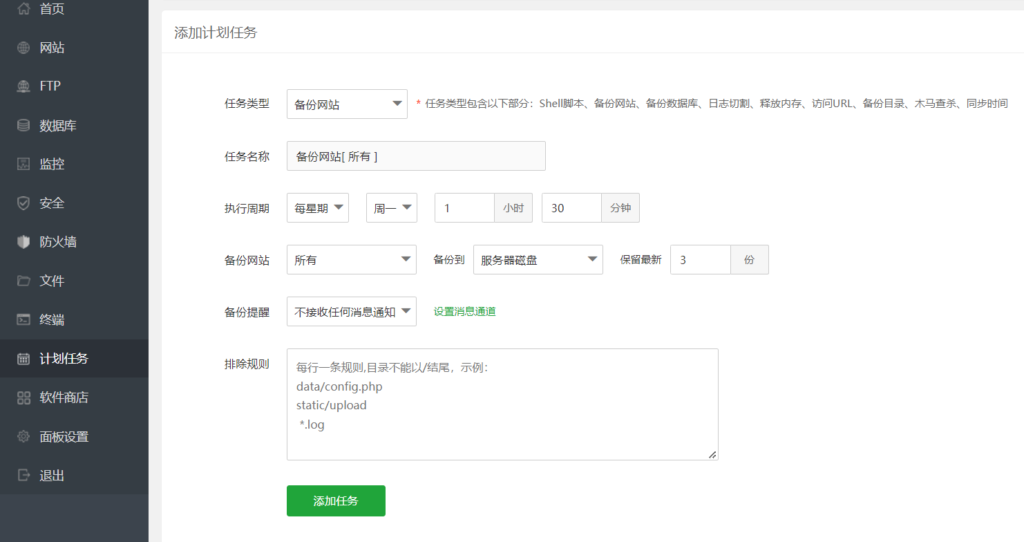Viewport: 1024px width, 542px height.
Task: Click the shield icon for 安全
Action: pos(23,203)
